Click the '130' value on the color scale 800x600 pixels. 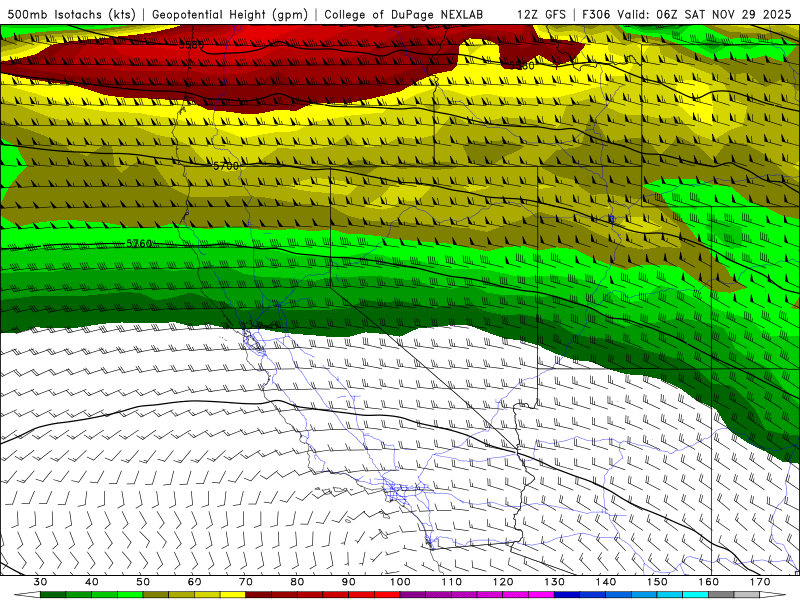pos(555,582)
